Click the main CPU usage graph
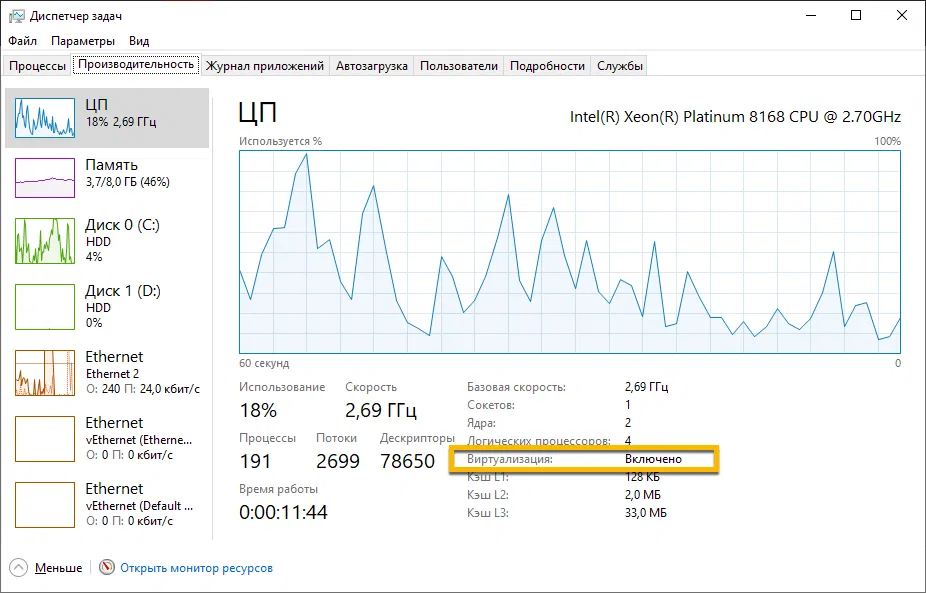Screen dimensions: 926x593 coord(570,252)
